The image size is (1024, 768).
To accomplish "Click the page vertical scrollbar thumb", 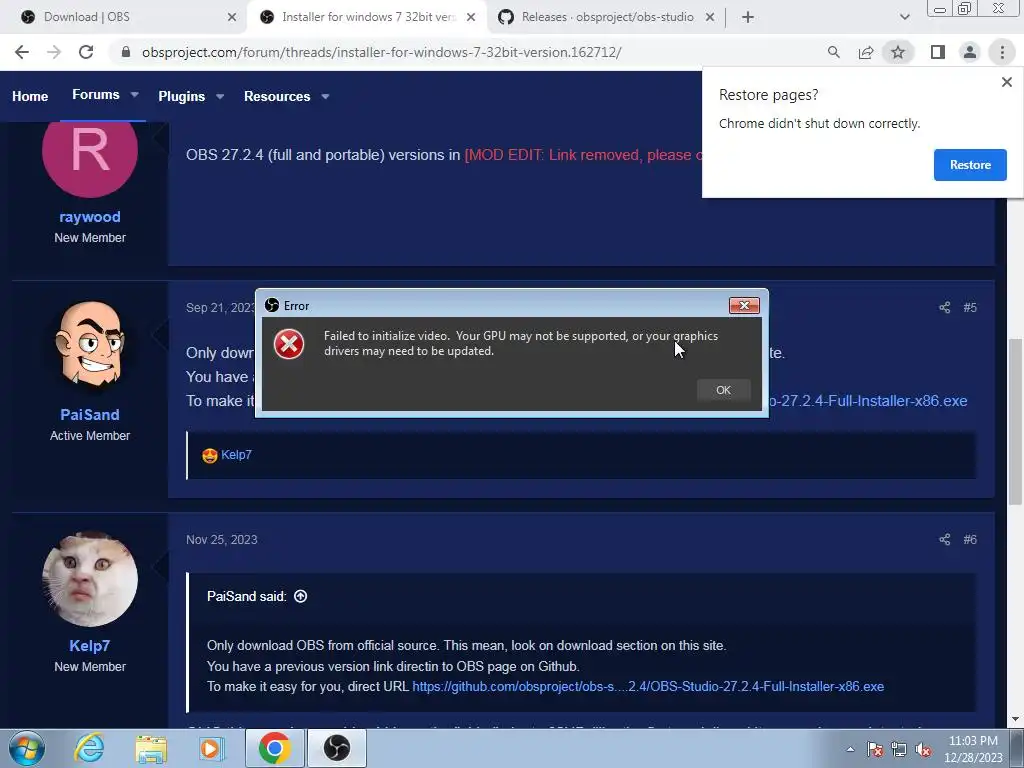I will click(x=1015, y=421).
